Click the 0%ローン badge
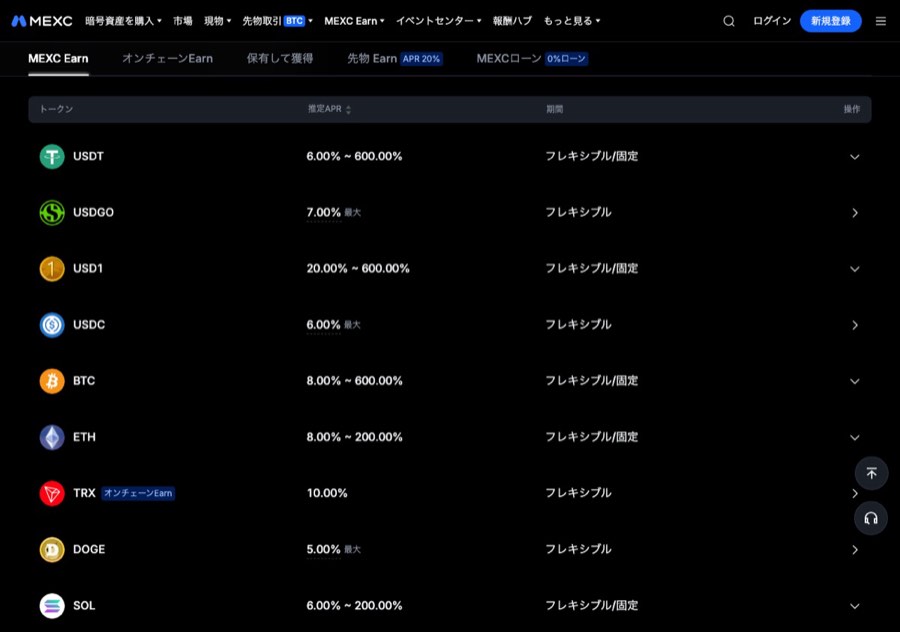This screenshot has width=900, height=632. pyautogui.click(x=567, y=59)
